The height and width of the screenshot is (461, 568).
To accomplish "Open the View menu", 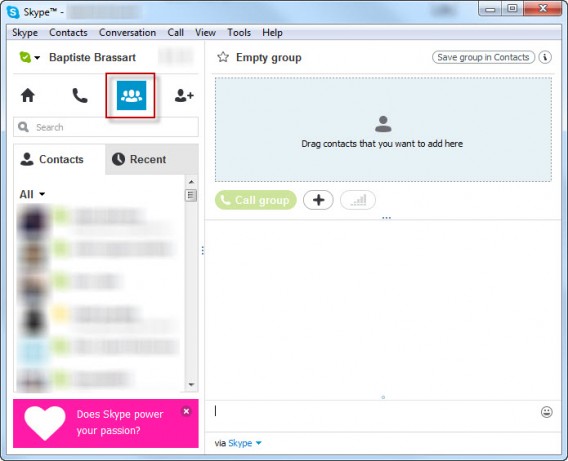I will click(205, 33).
